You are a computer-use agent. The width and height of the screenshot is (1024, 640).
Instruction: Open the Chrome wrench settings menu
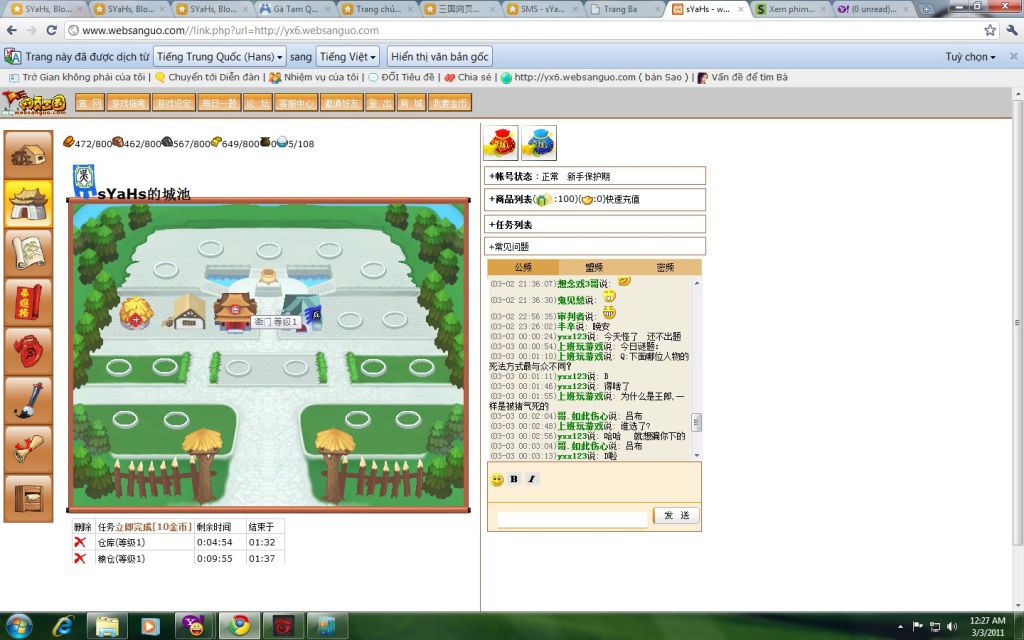tap(1012, 30)
